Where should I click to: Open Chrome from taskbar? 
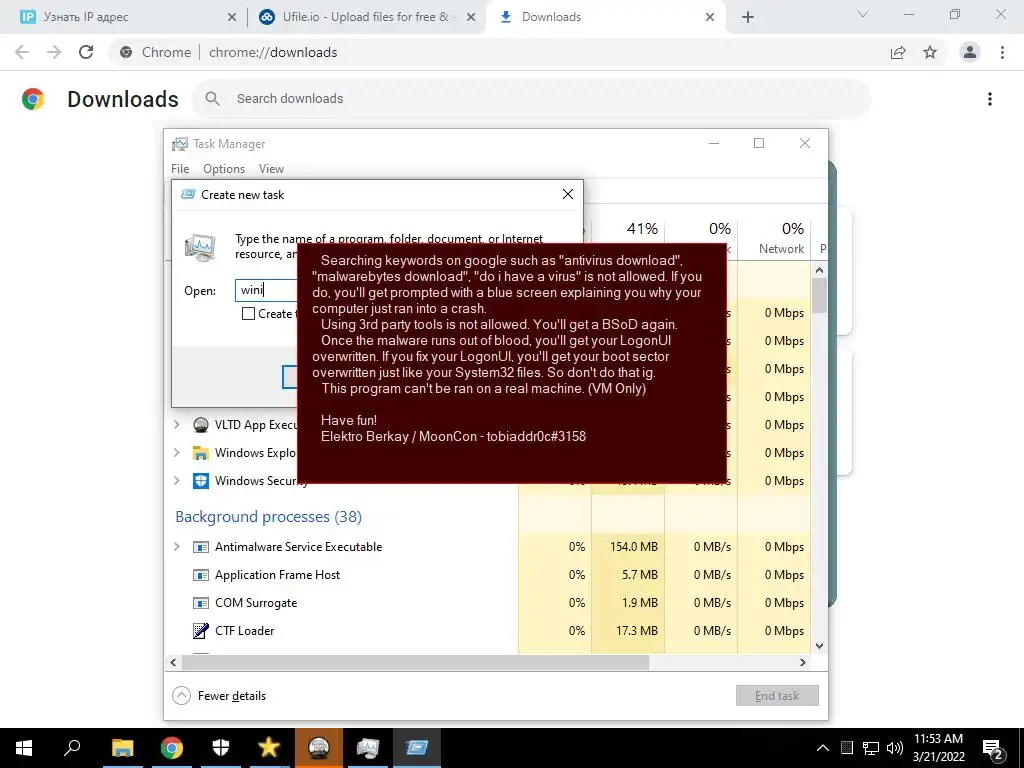[x=172, y=748]
